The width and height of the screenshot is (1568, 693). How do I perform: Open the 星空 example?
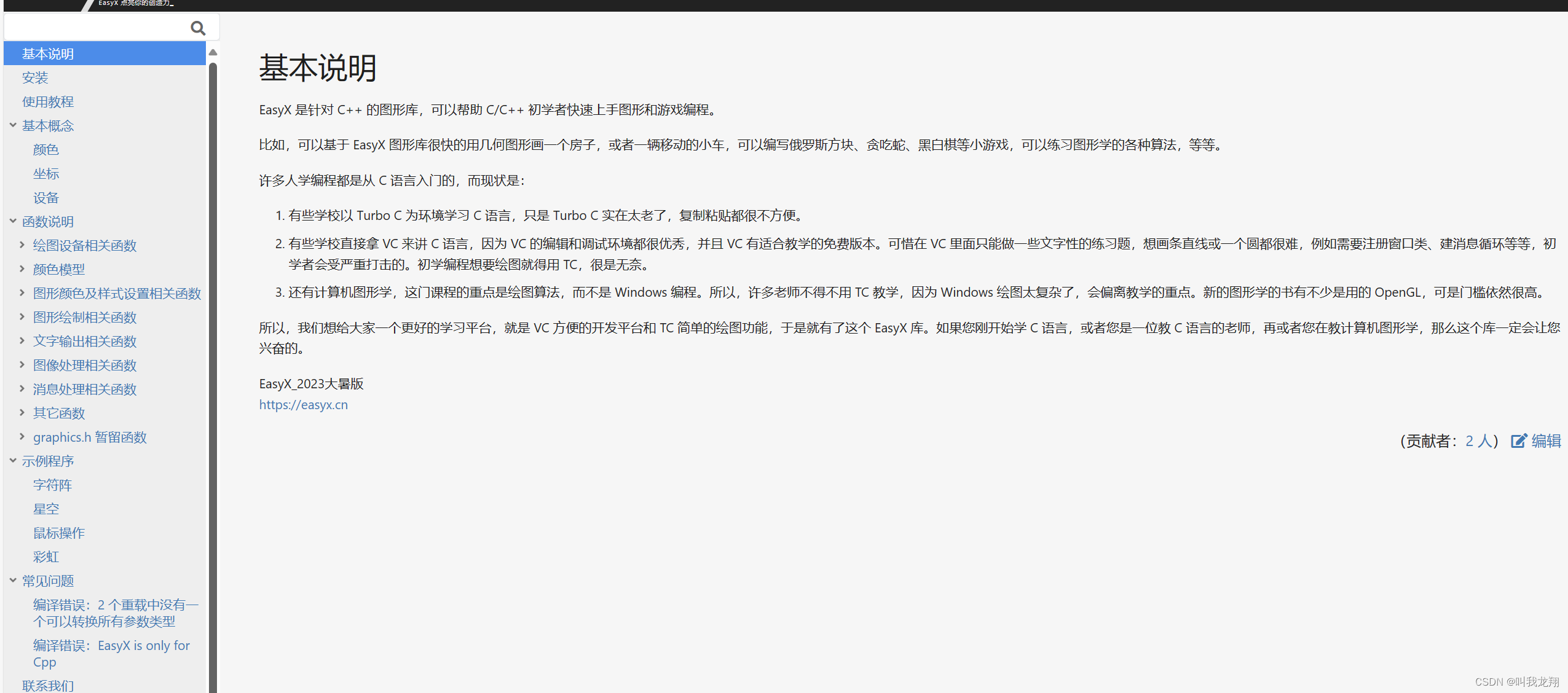click(x=46, y=509)
